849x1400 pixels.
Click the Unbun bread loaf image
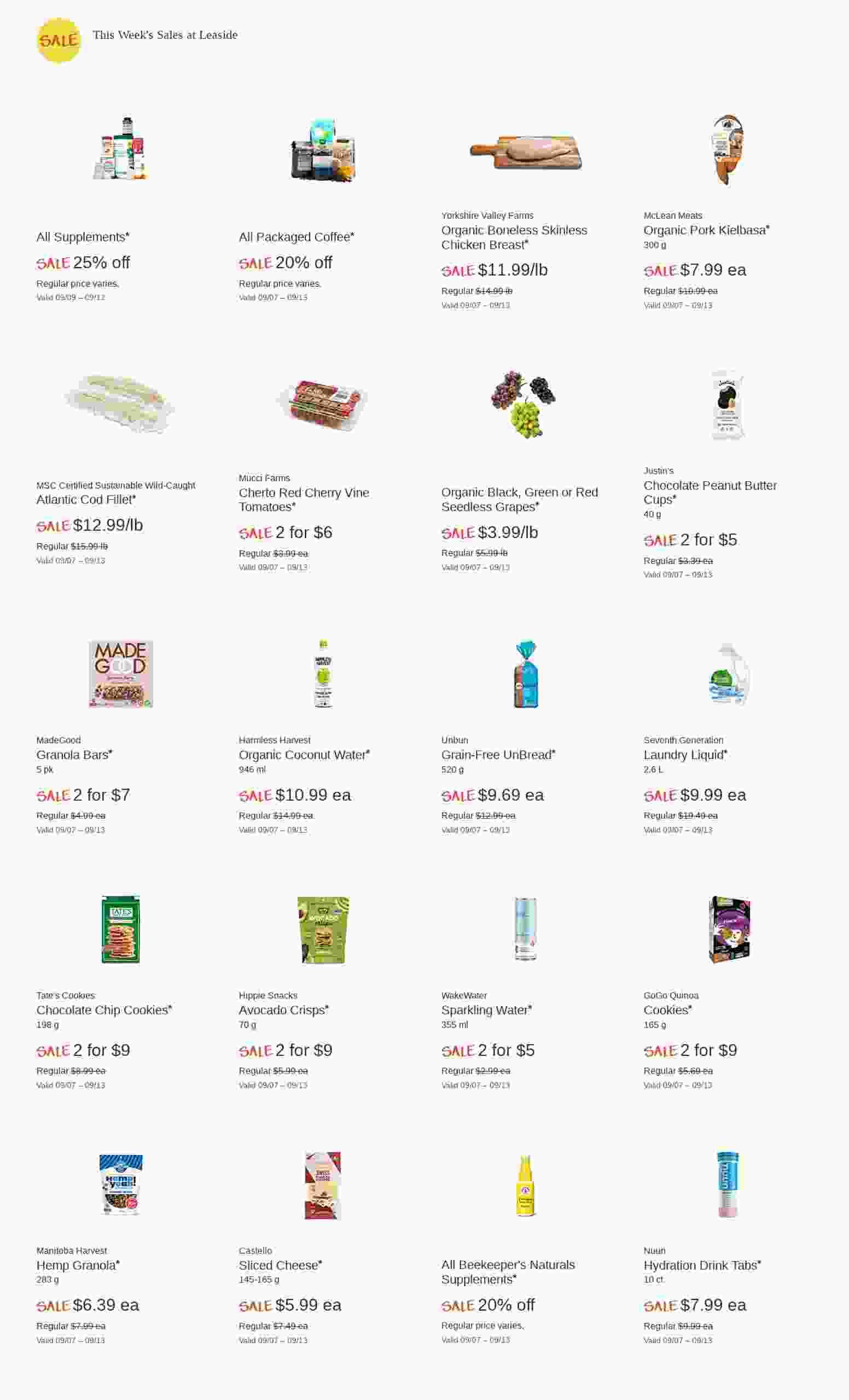tap(526, 674)
